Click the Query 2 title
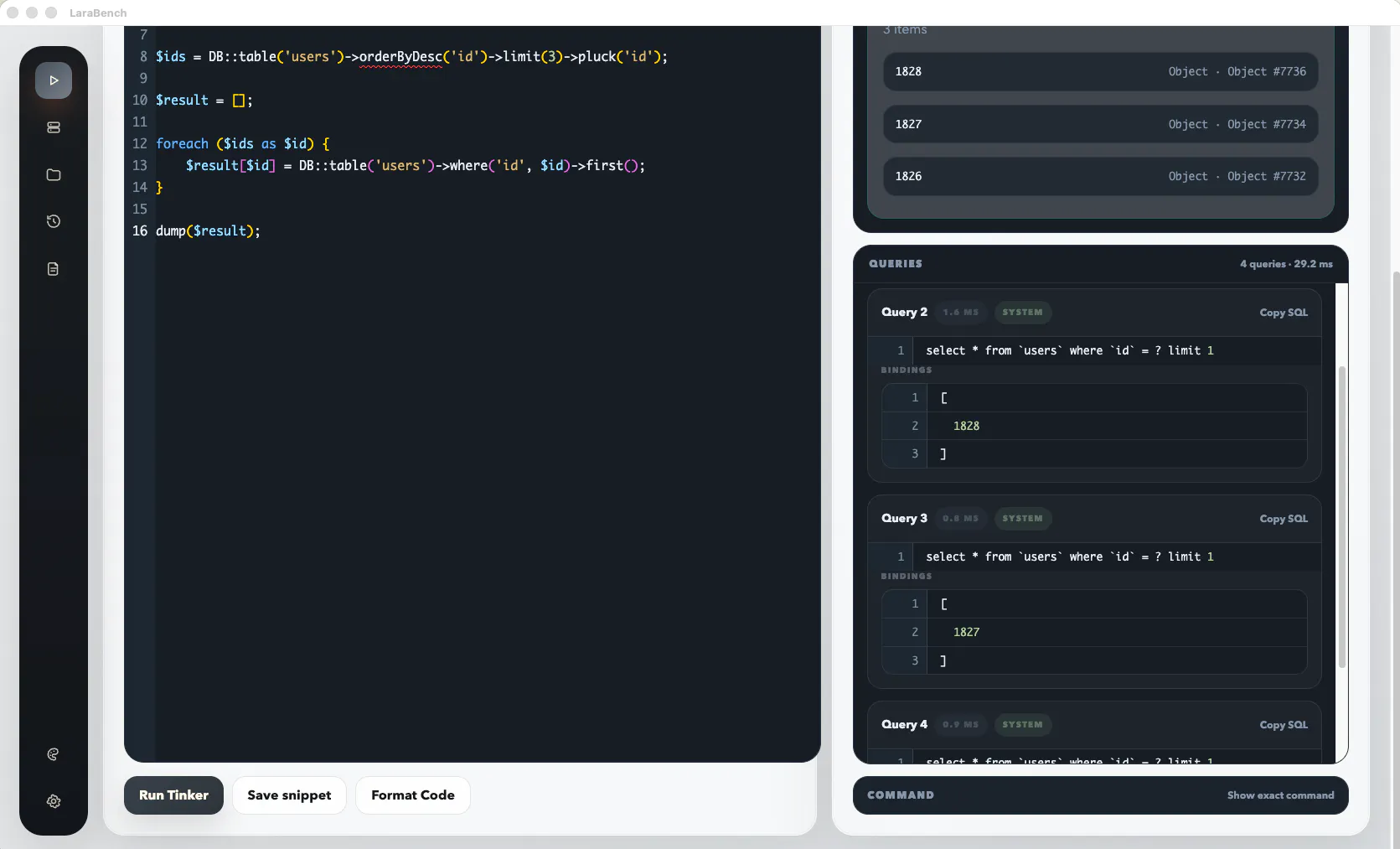Screen dimensions: 1400x849 pyautogui.click(x=904, y=312)
